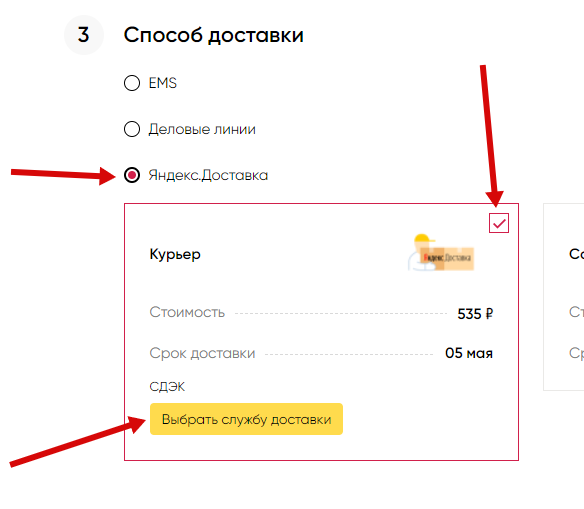Click the EMS label text
The width and height of the screenshot is (584, 509).
(162, 83)
